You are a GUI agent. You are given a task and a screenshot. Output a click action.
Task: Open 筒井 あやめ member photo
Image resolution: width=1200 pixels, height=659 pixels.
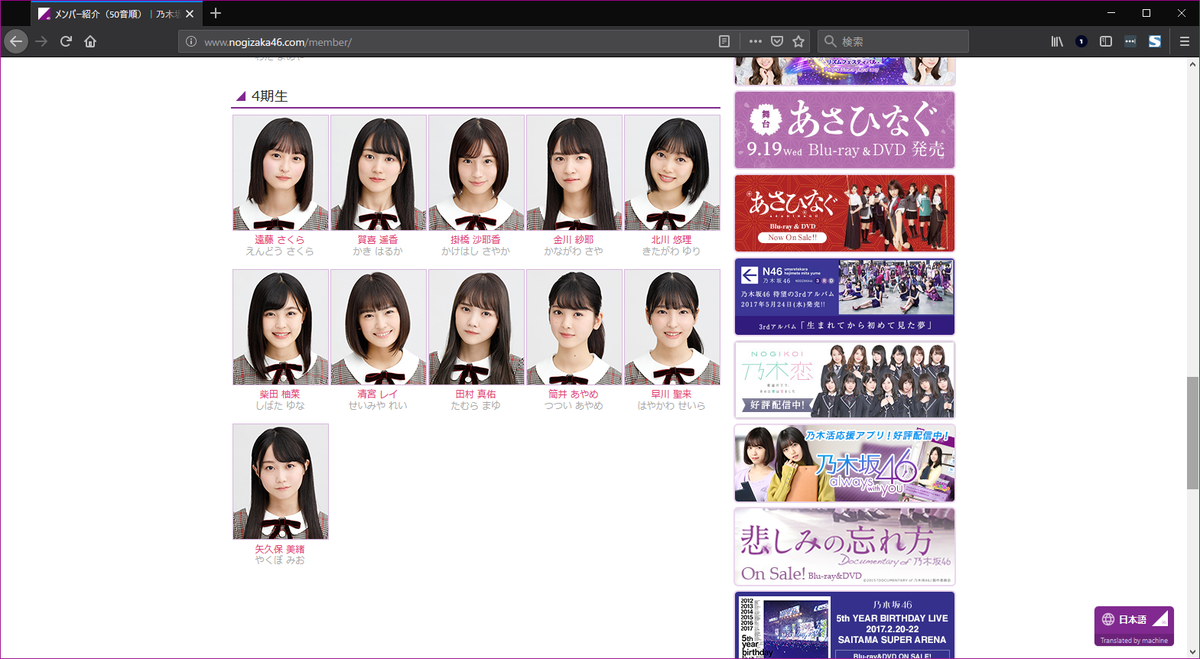click(574, 327)
